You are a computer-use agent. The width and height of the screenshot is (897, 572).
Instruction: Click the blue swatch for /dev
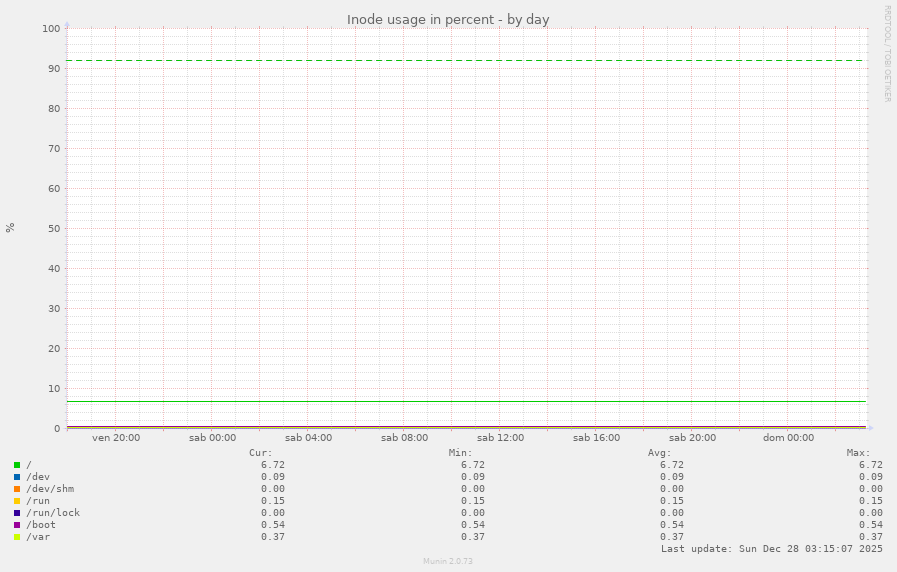[17, 477]
